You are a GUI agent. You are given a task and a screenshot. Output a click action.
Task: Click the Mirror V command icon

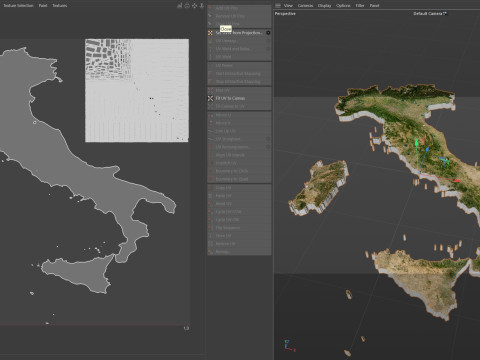pos(210,123)
